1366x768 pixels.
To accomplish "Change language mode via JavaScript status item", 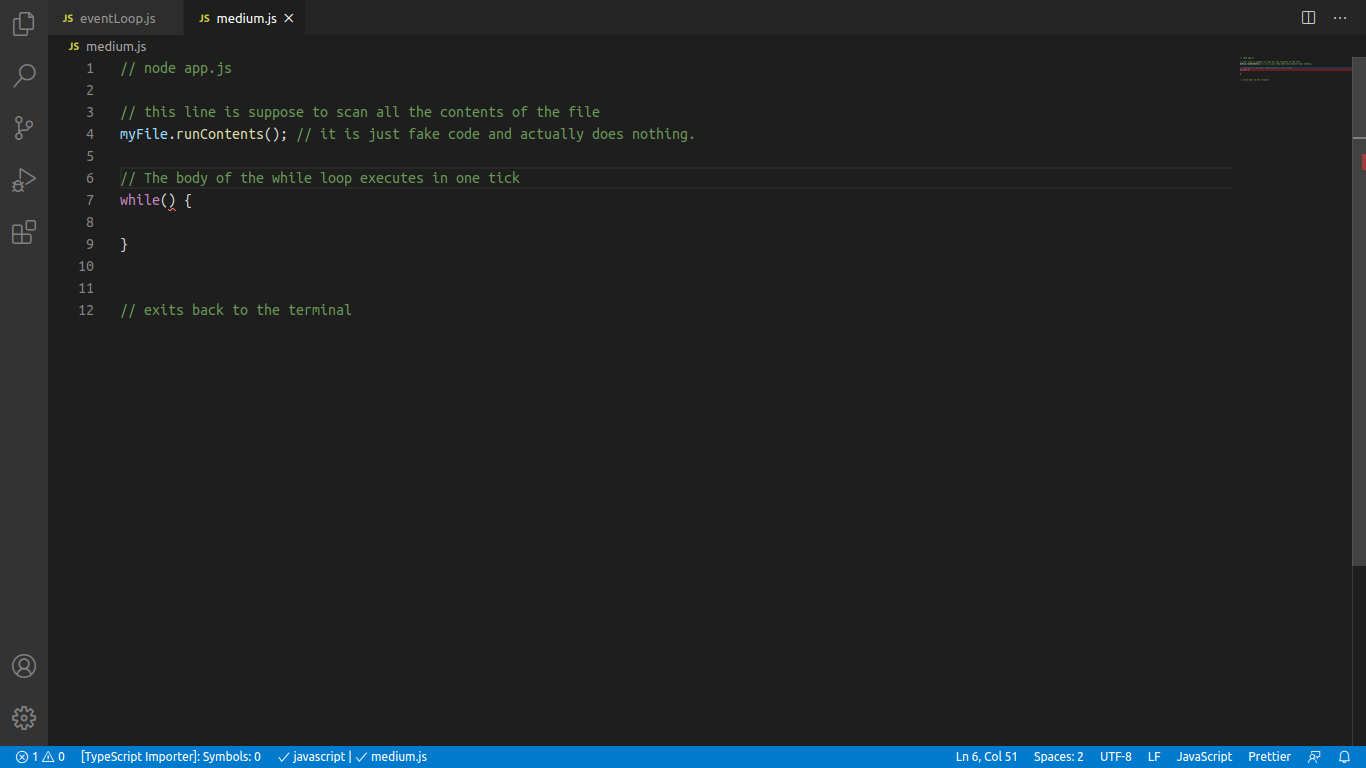I will [1203, 757].
